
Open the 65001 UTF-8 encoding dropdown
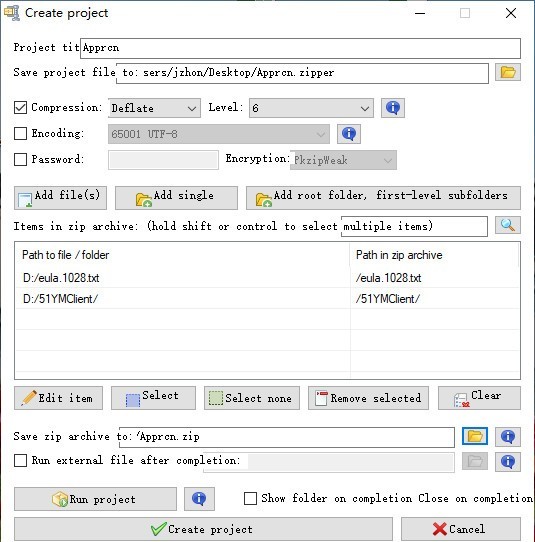[219, 134]
